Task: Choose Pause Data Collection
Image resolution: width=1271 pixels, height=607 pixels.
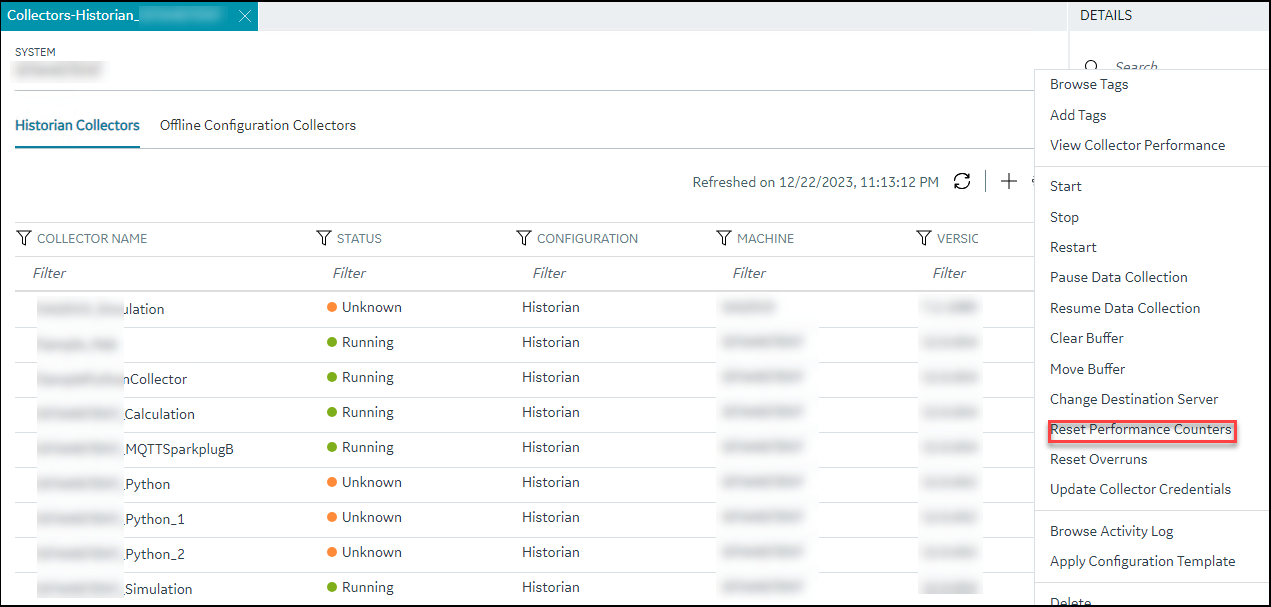Action: (x=1119, y=277)
